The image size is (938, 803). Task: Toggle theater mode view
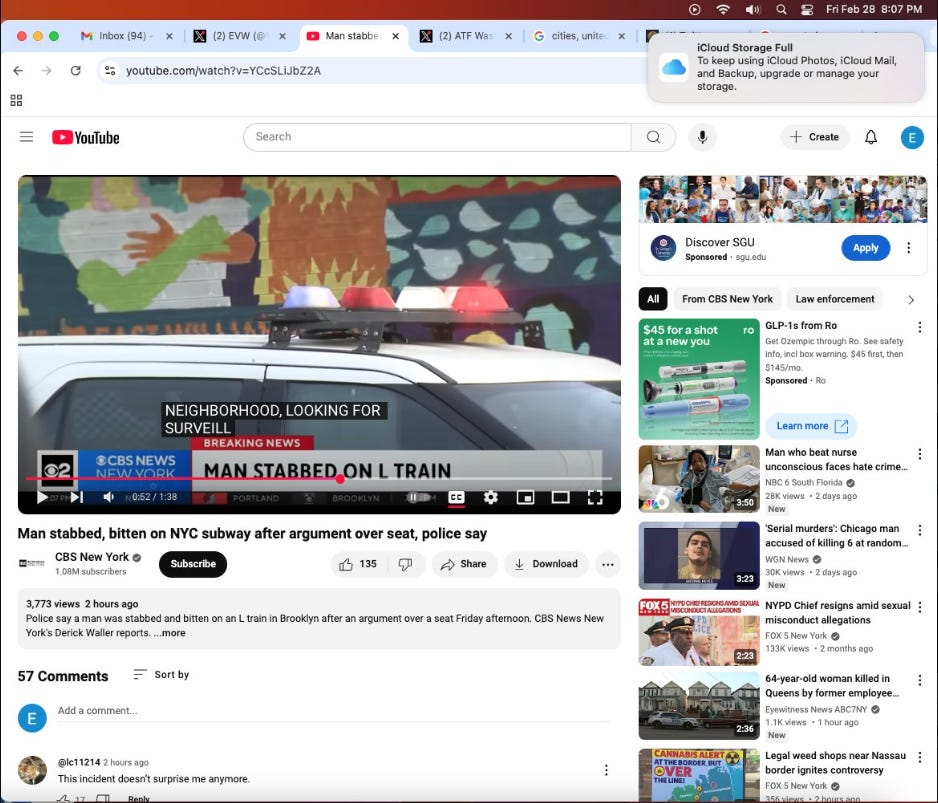560,497
